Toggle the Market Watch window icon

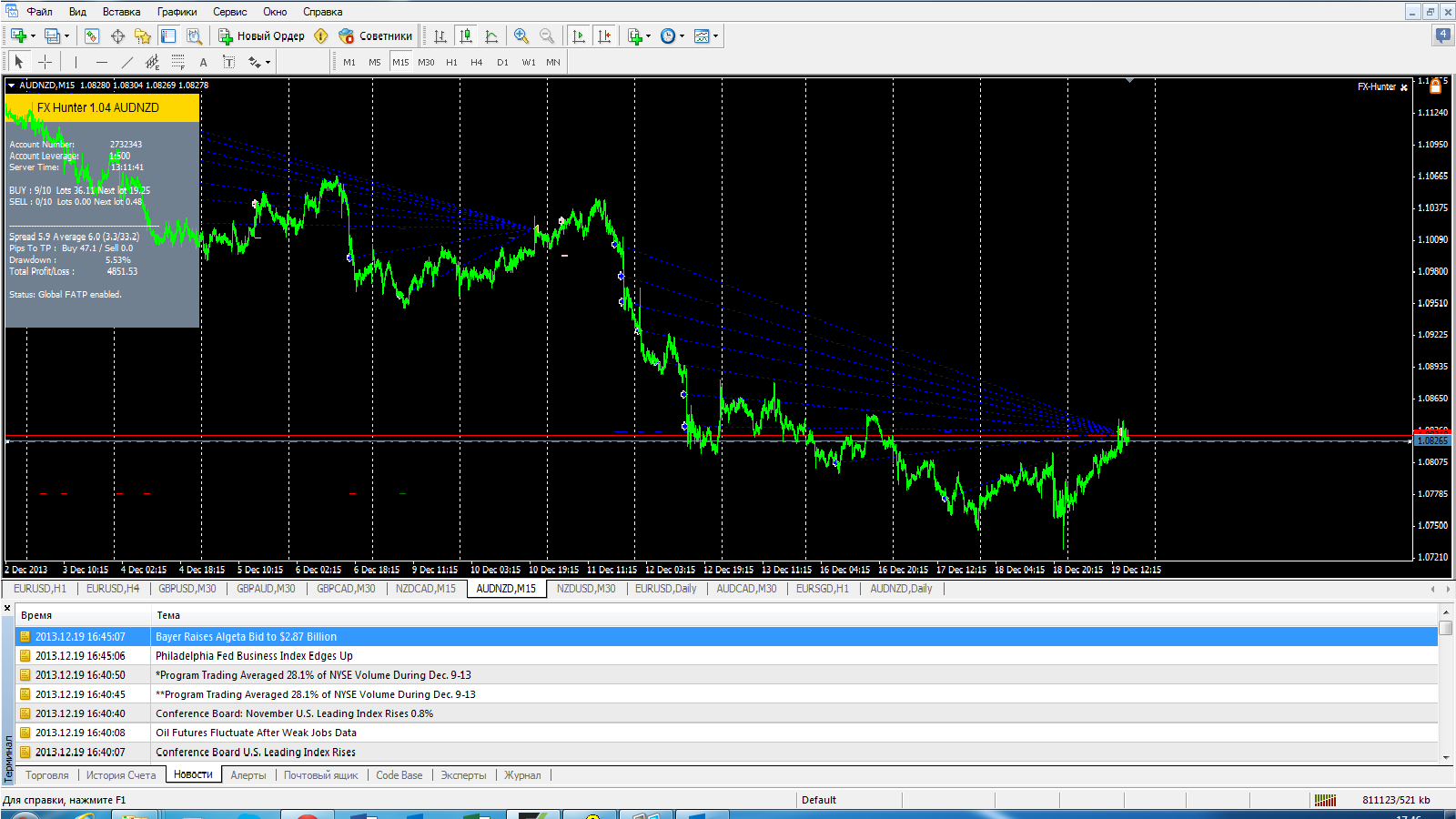[92, 36]
